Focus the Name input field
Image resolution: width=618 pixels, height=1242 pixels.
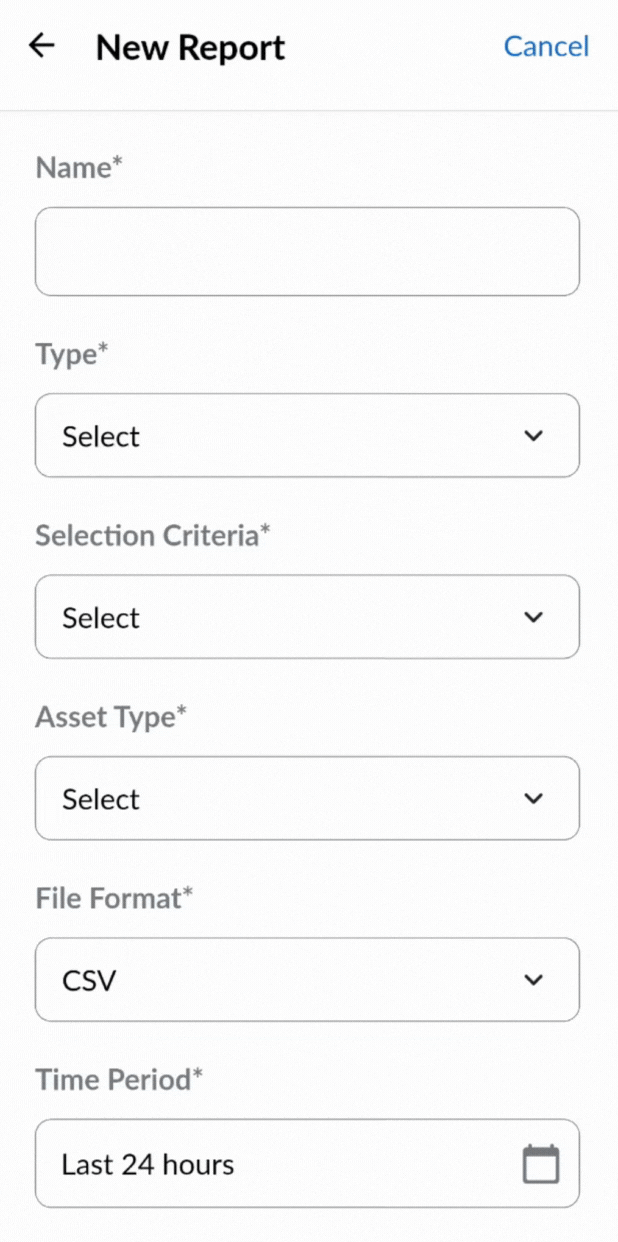coord(307,251)
